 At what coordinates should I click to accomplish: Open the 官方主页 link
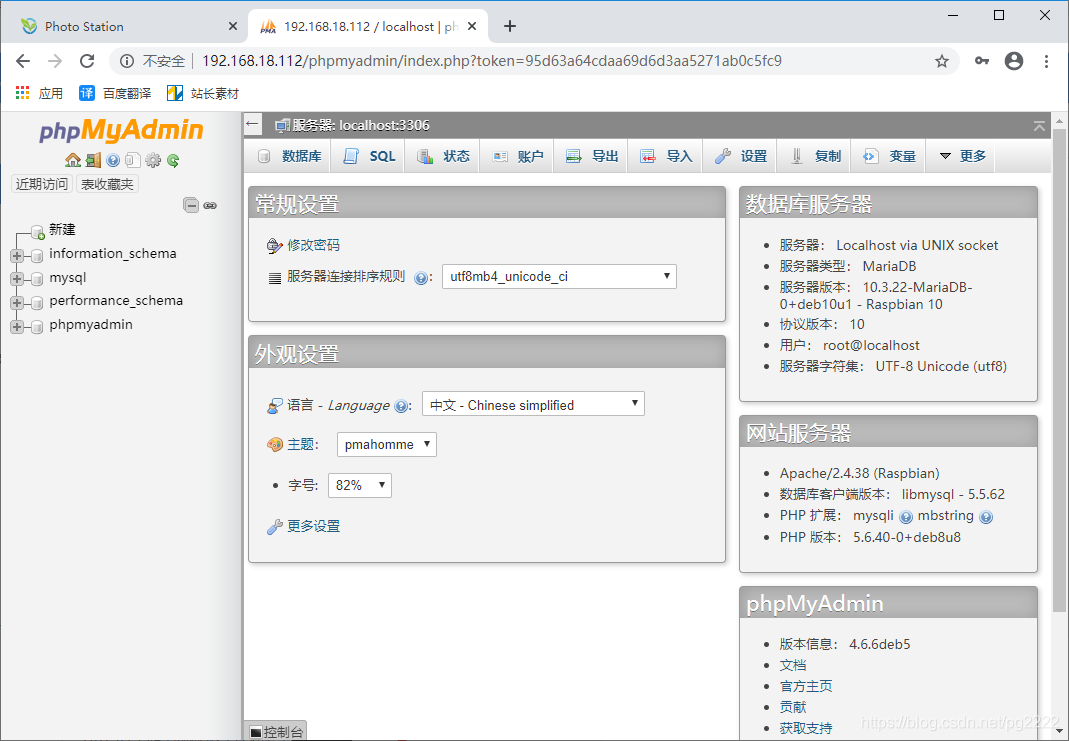tap(806, 686)
